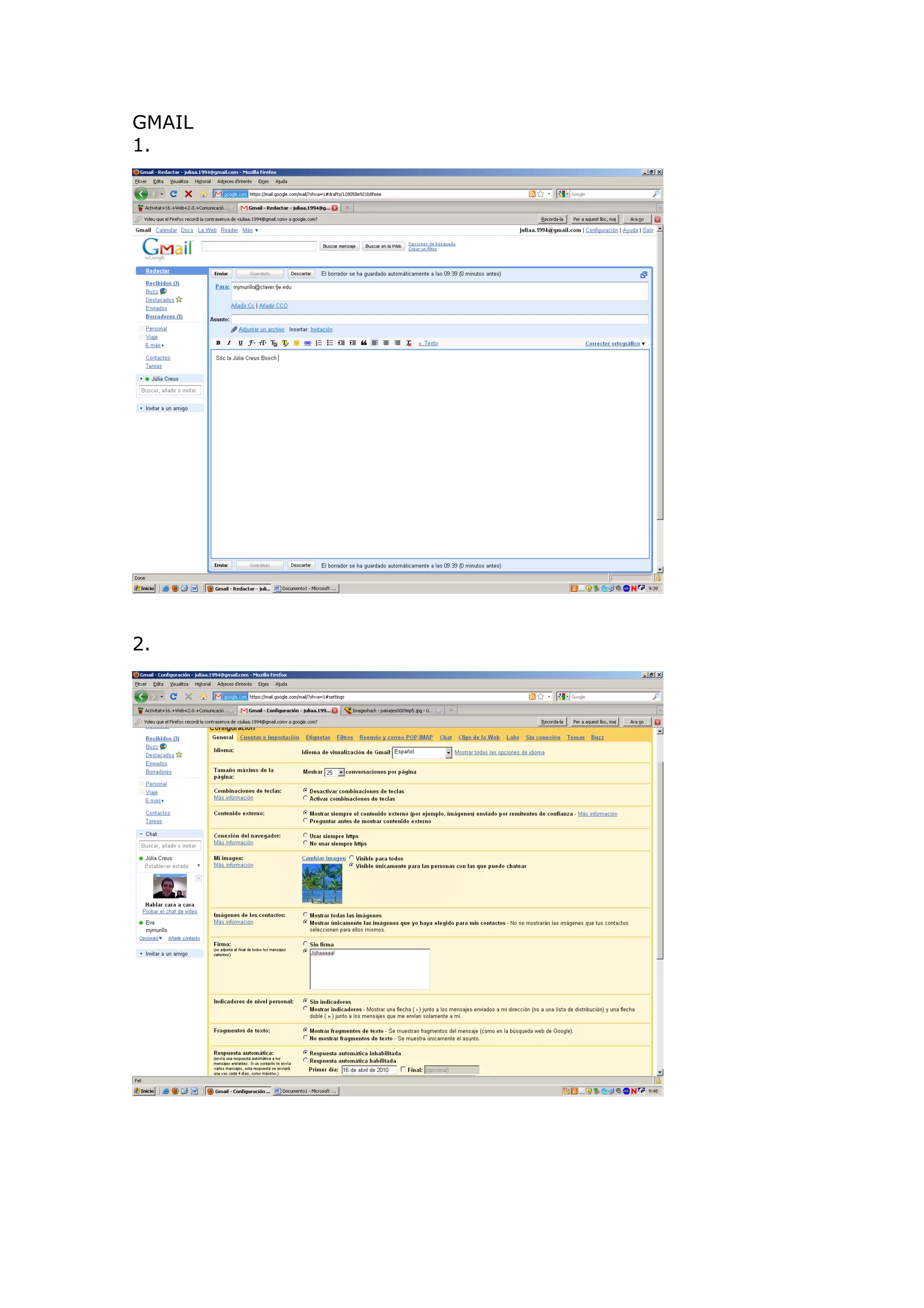Screen dimensions: 924x1308
Task: Switch to the 'Filtros' settings tab
Action: (x=344, y=737)
